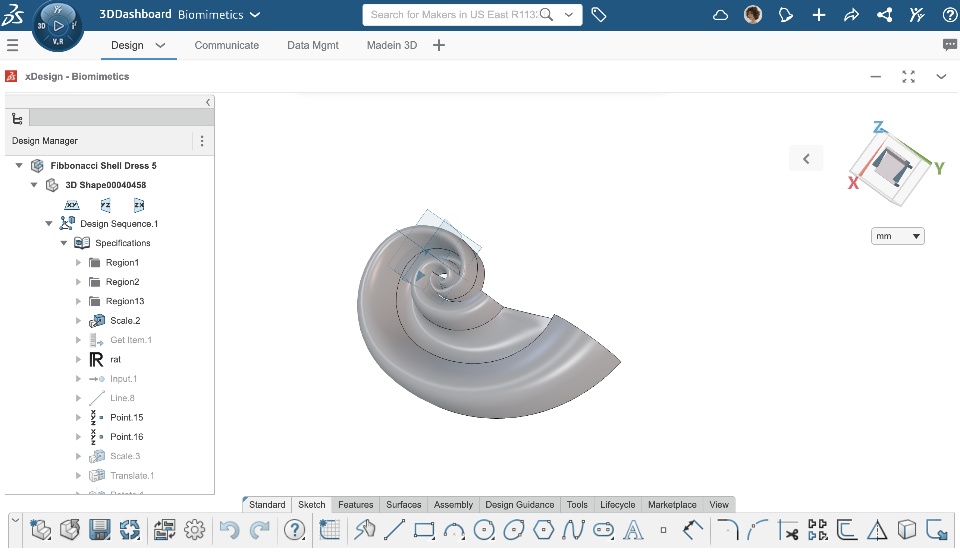Click the tree view icon in panel
The width and height of the screenshot is (960, 555).
[17, 118]
